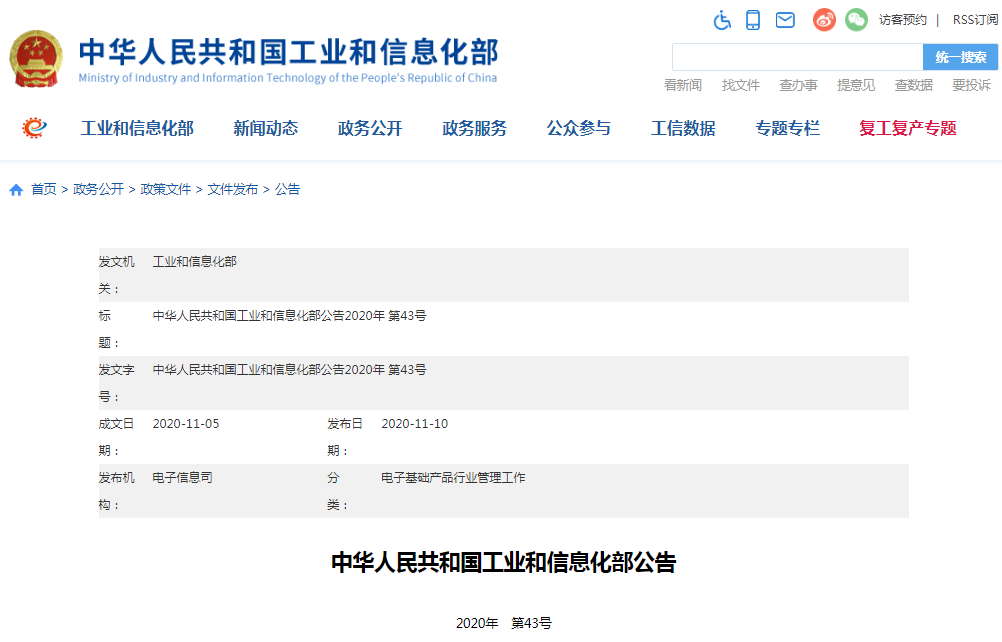Viewport: 1002px width, 642px height.
Task: Click the 统一搜索 search button
Action: 961,57
